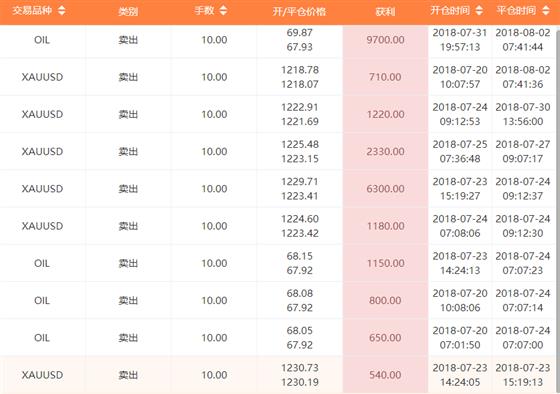Click the 获利 column header
This screenshot has width=560, height=394.
(385, 11)
